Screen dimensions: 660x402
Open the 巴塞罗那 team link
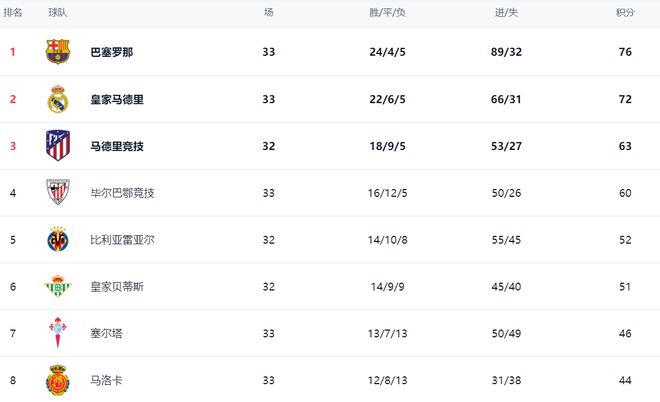tap(111, 52)
